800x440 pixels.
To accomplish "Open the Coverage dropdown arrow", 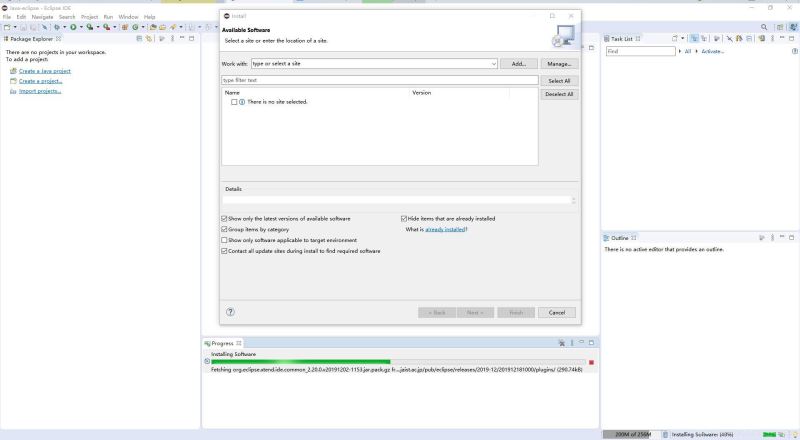I will 98,27.
